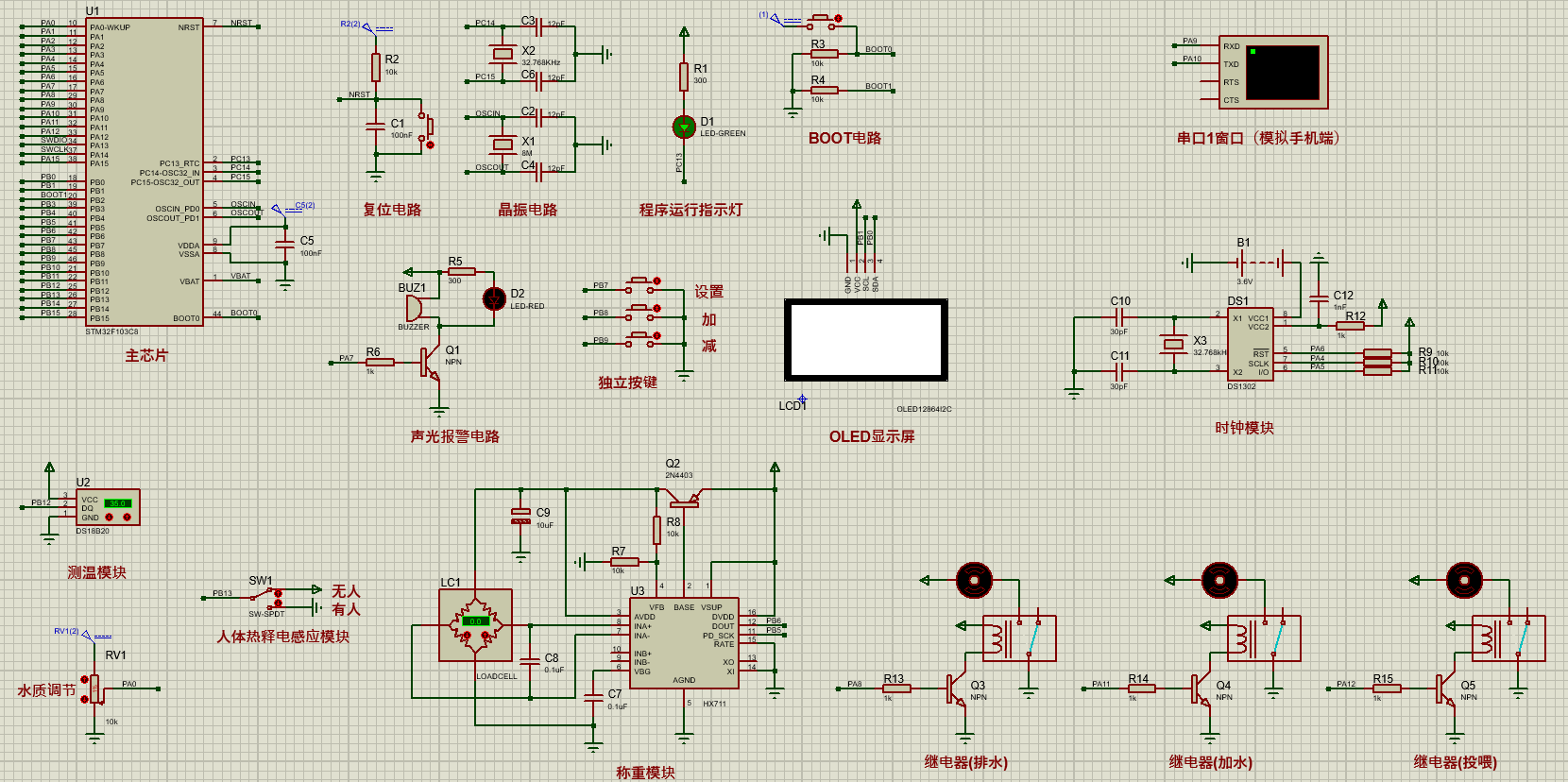Select the Q2 2N4403 transistor

point(684,498)
